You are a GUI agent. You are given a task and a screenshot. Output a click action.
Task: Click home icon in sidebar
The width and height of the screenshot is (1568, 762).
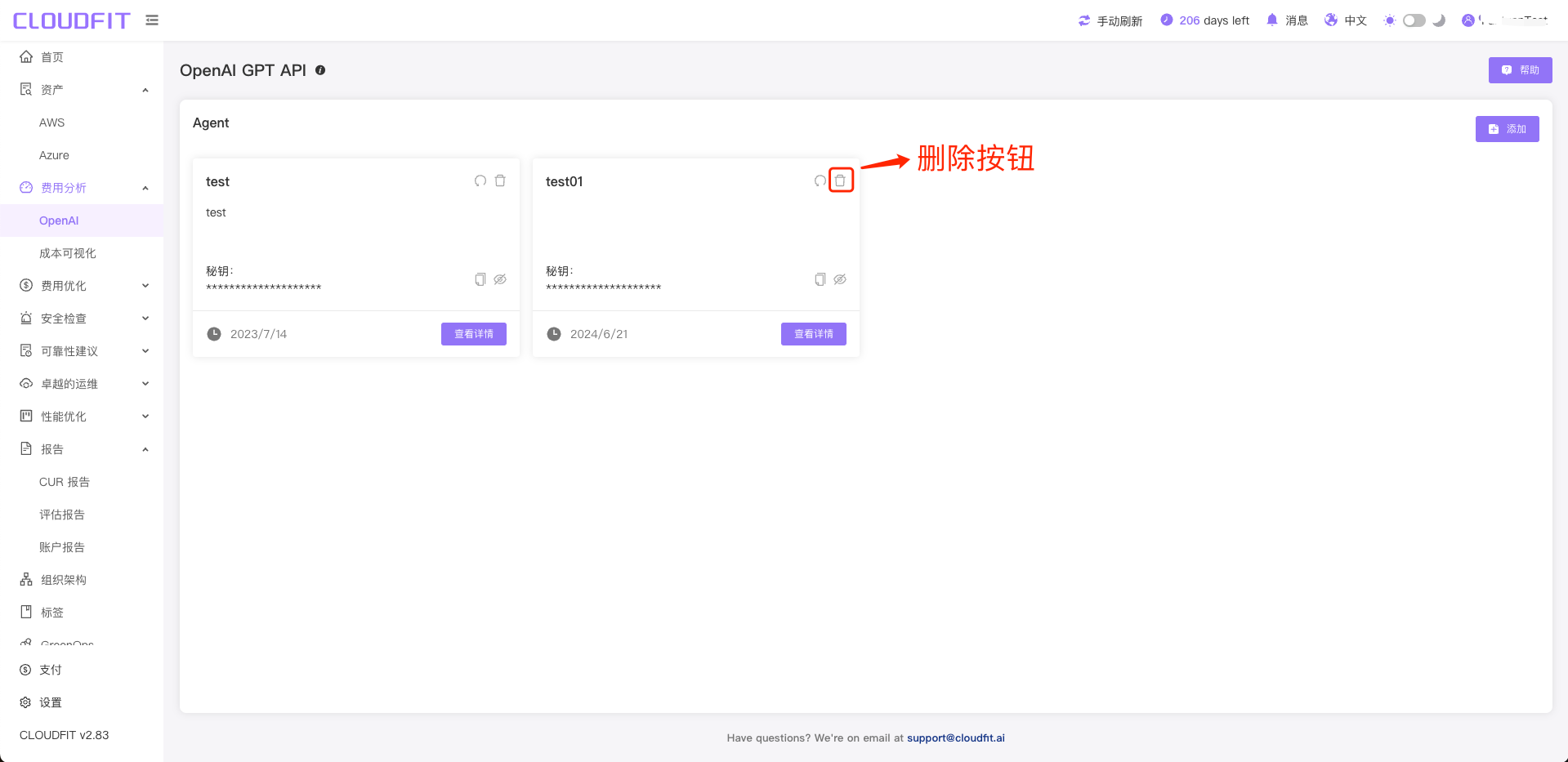(x=26, y=56)
